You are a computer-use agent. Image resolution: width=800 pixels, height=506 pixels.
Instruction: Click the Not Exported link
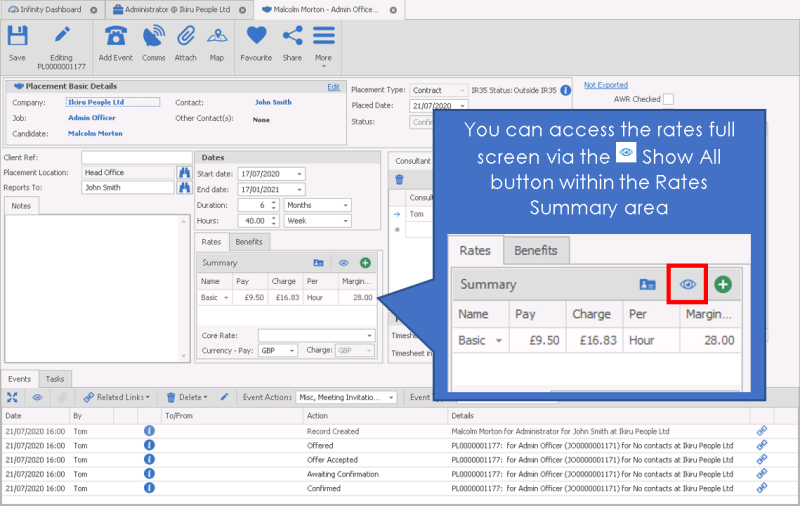605,85
